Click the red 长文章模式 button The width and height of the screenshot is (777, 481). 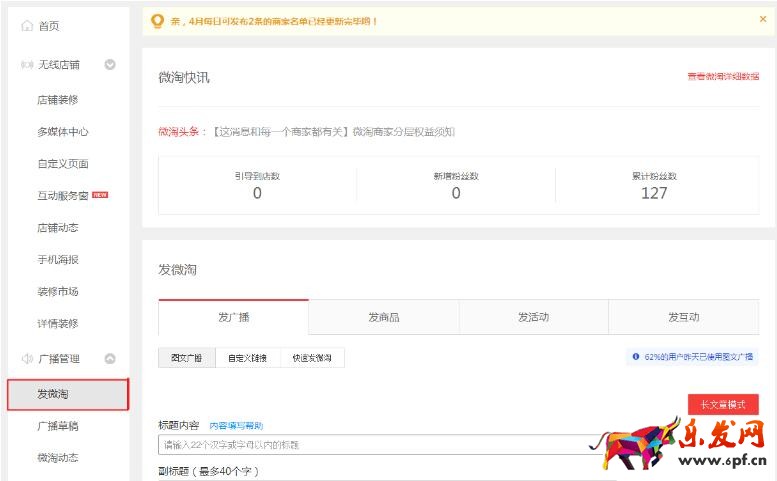click(722, 405)
